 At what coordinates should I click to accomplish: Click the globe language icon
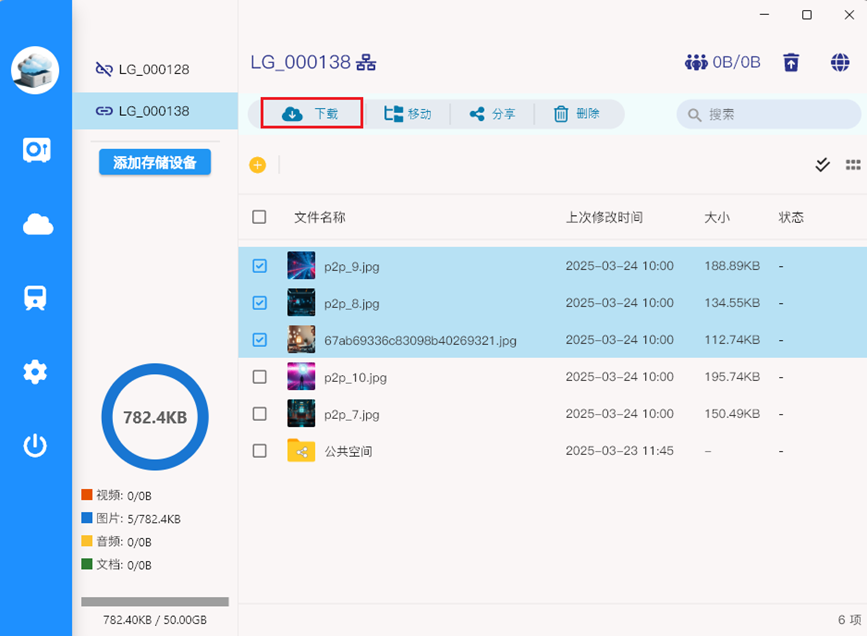tap(840, 62)
